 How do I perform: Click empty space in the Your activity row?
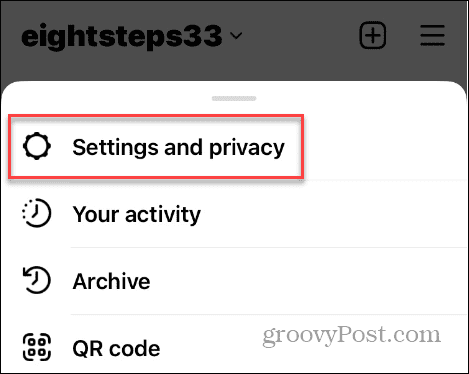click(x=333, y=214)
